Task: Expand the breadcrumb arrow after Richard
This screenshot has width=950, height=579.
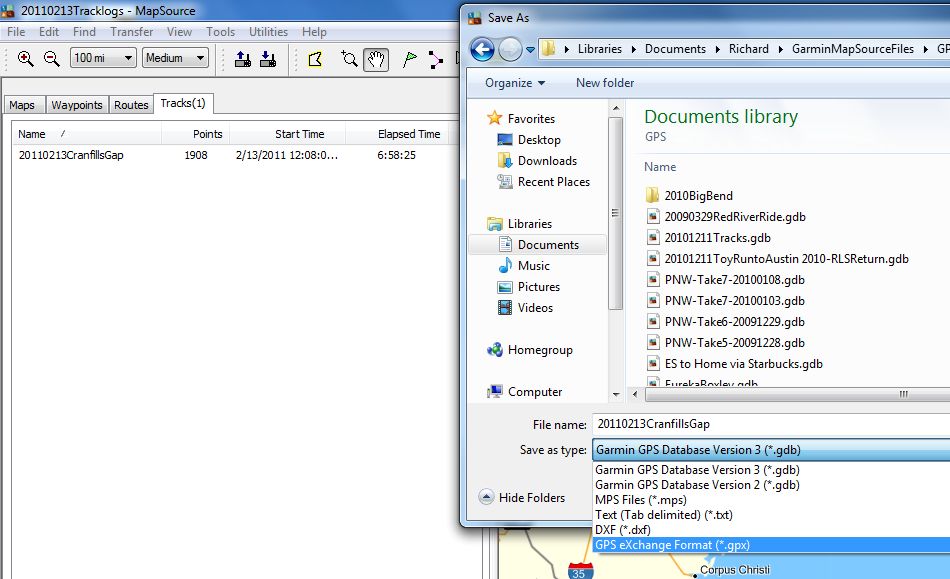Action: 780,49
